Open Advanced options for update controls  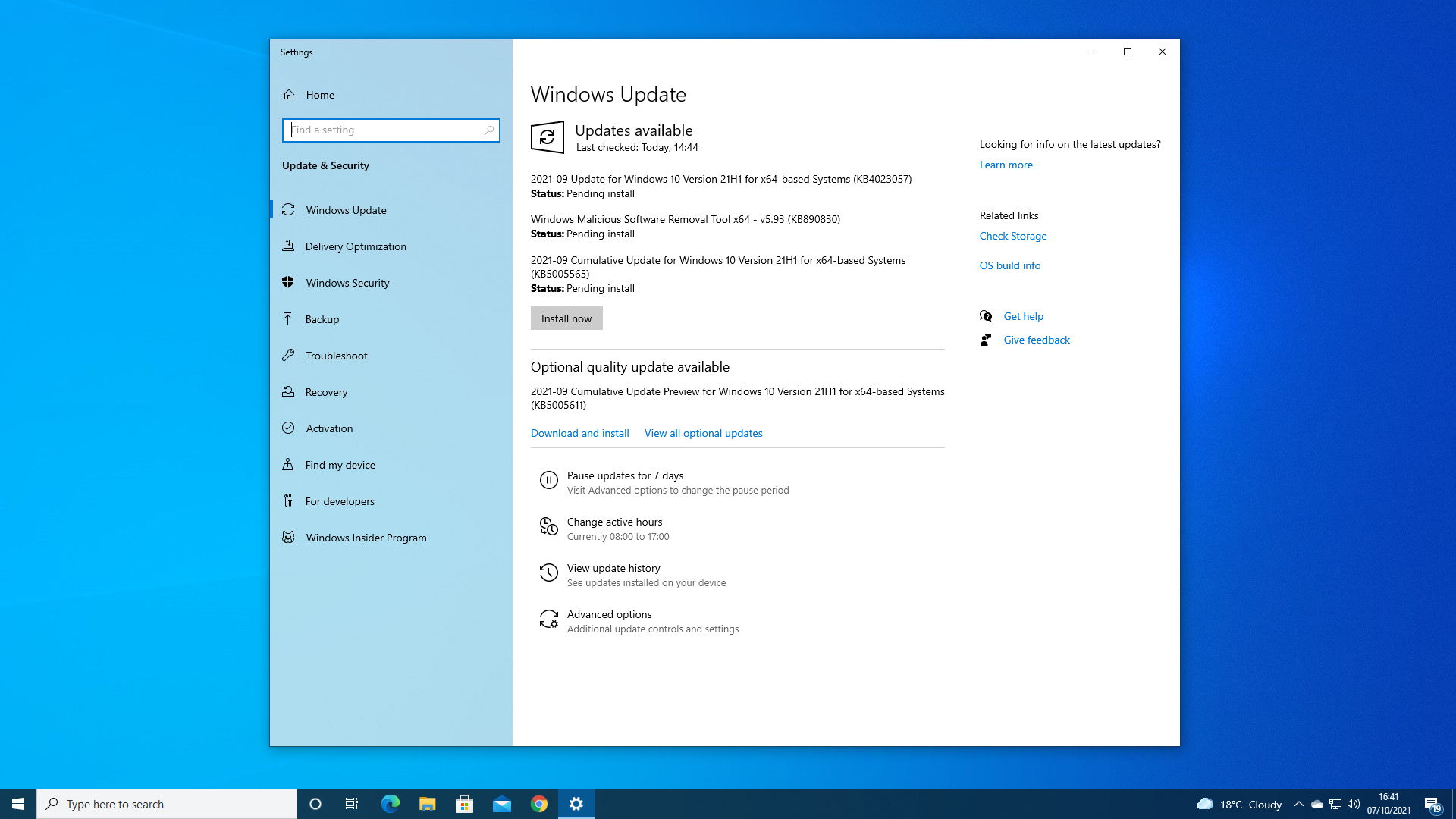[609, 620]
